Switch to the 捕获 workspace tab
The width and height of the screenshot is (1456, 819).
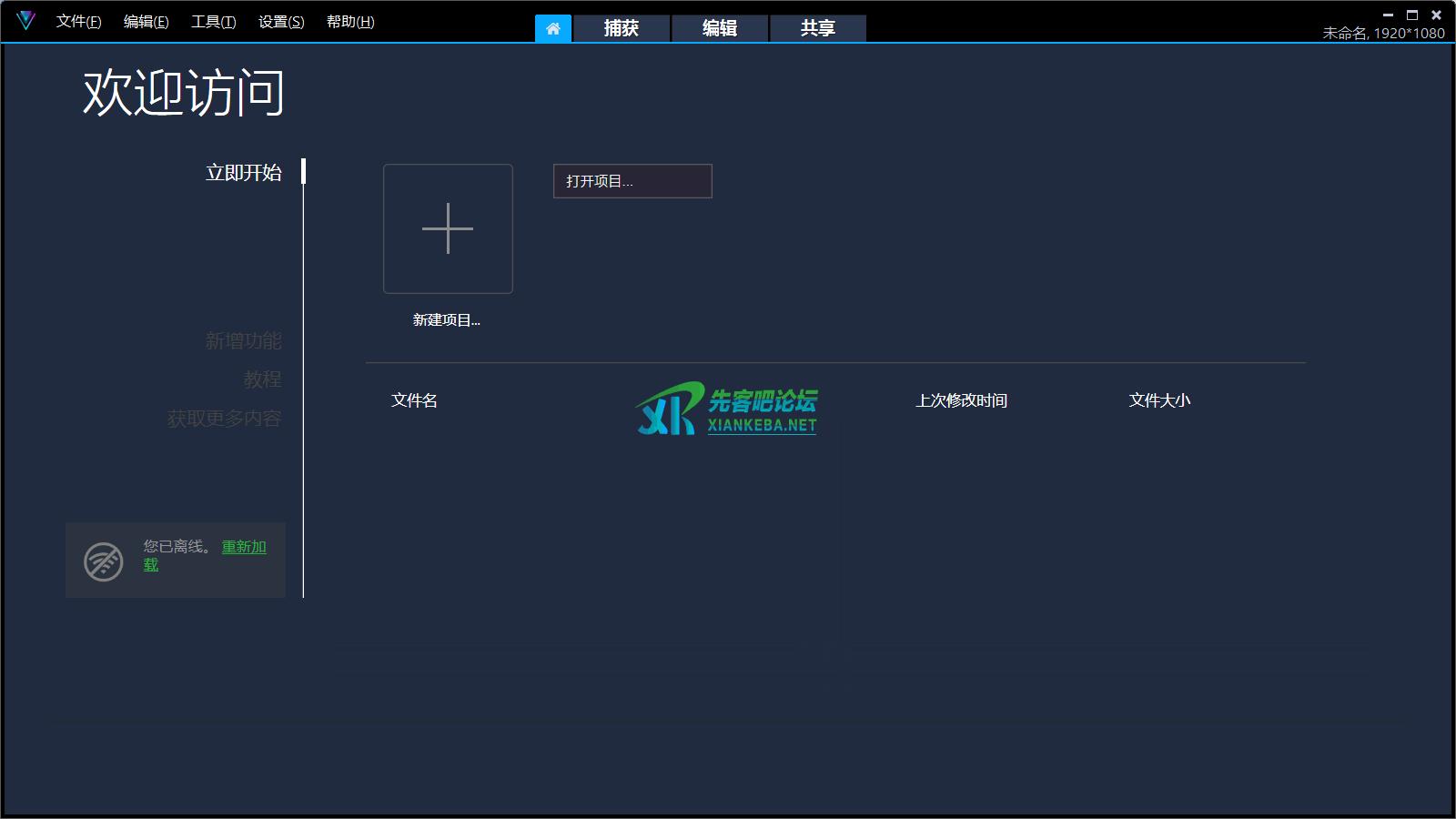[x=622, y=28]
